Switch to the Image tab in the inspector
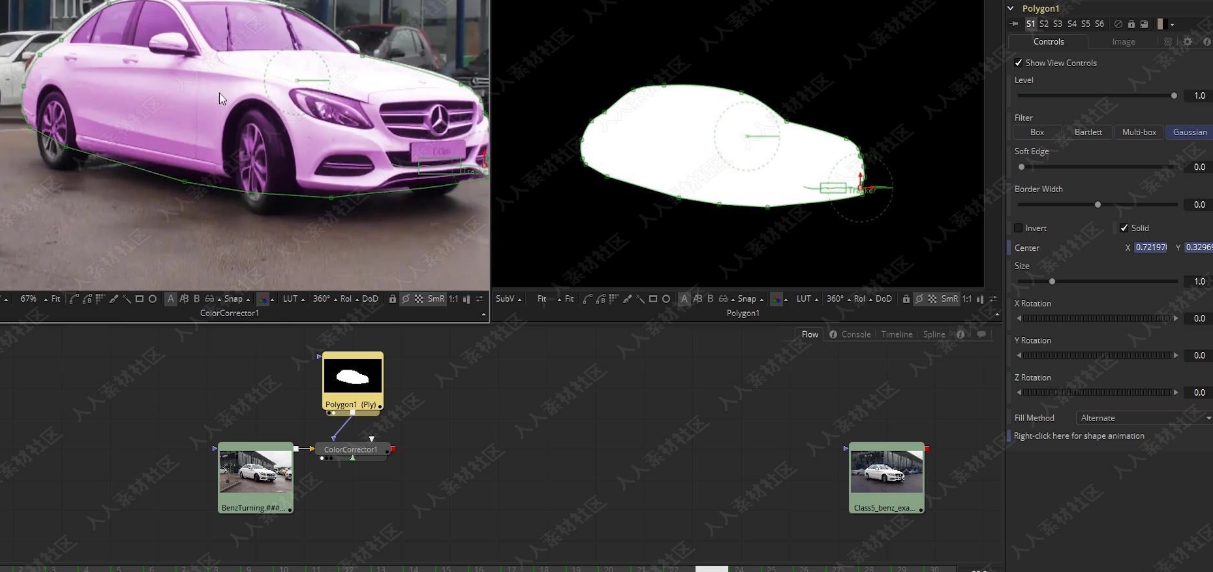Screen dimensions: 1213x572 (x=1123, y=42)
